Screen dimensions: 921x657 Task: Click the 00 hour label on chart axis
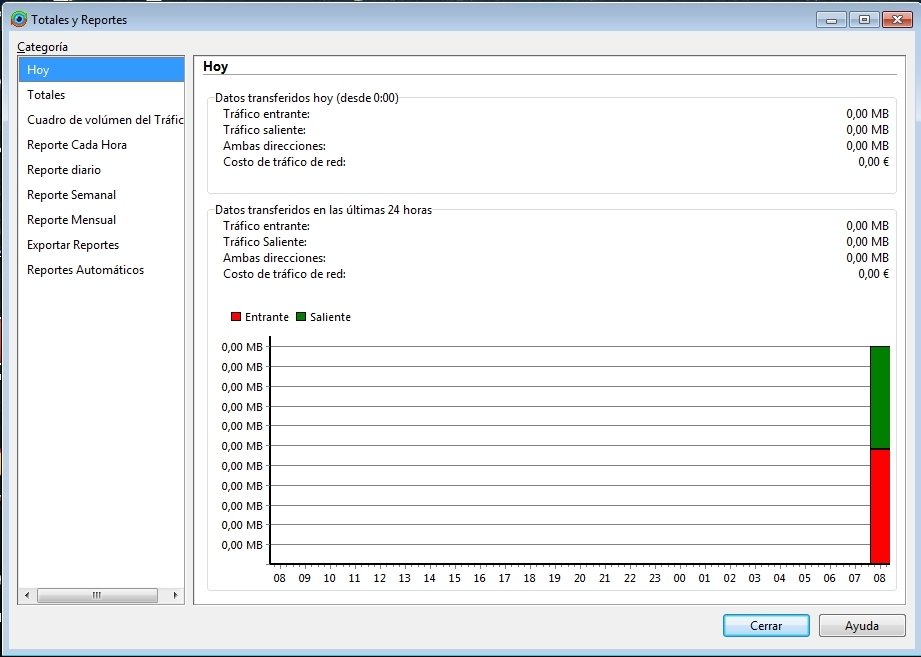coord(680,578)
